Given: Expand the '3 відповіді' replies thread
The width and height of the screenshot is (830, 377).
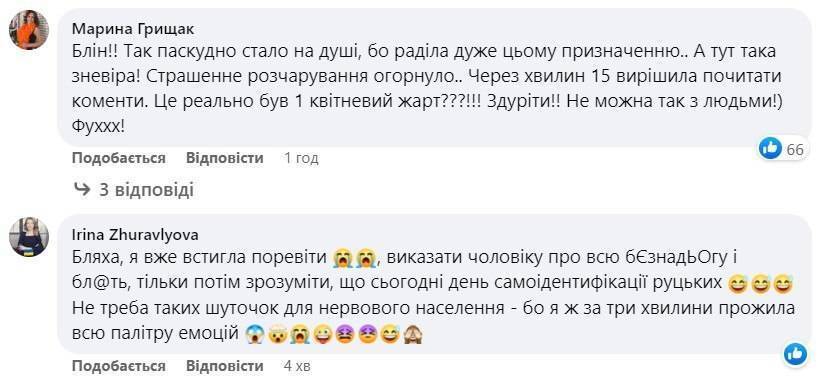Looking at the screenshot, I should (146, 190).
